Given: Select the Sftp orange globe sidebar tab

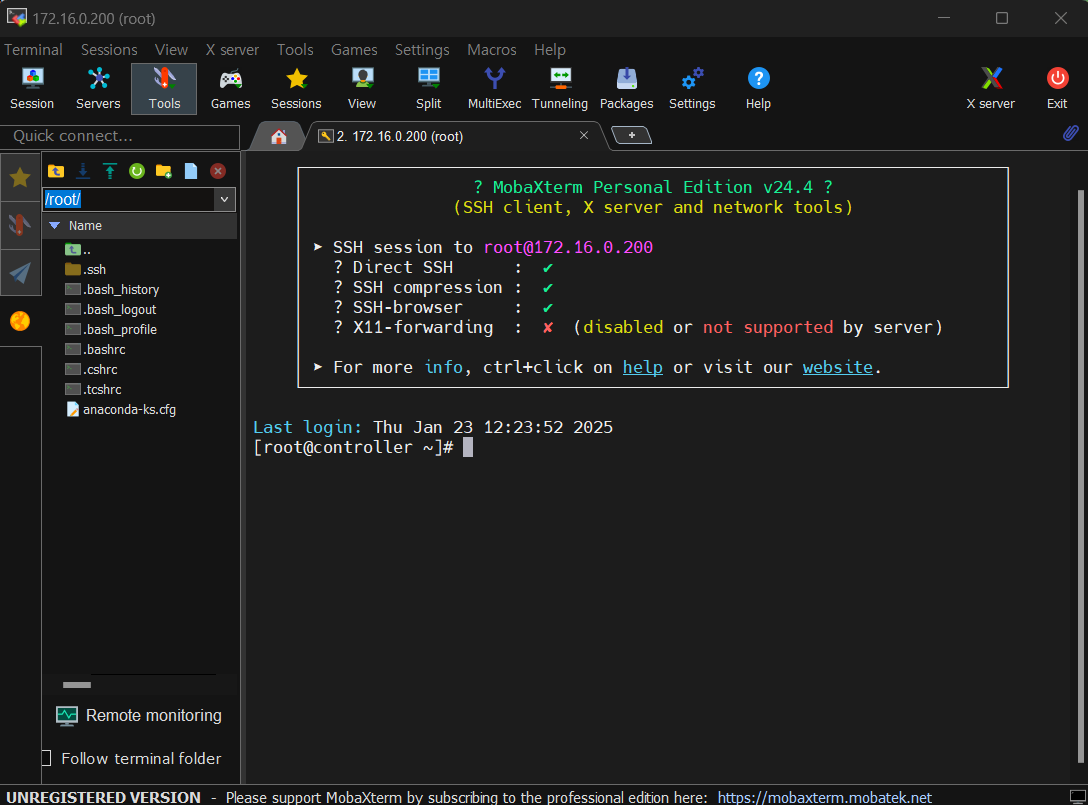Looking at the screenshot, I should click(20, 321).
